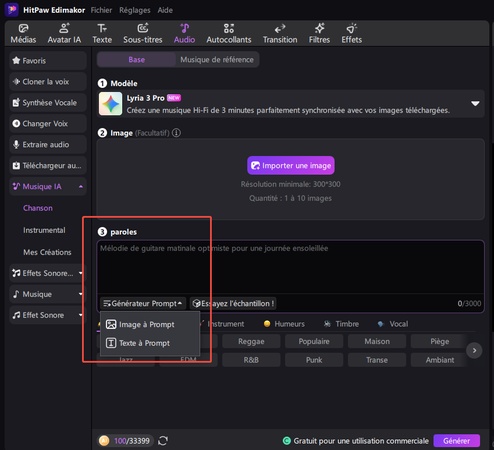The image size is (494, 450).
Task: Refresh the credits count
Action: point(163,441)
